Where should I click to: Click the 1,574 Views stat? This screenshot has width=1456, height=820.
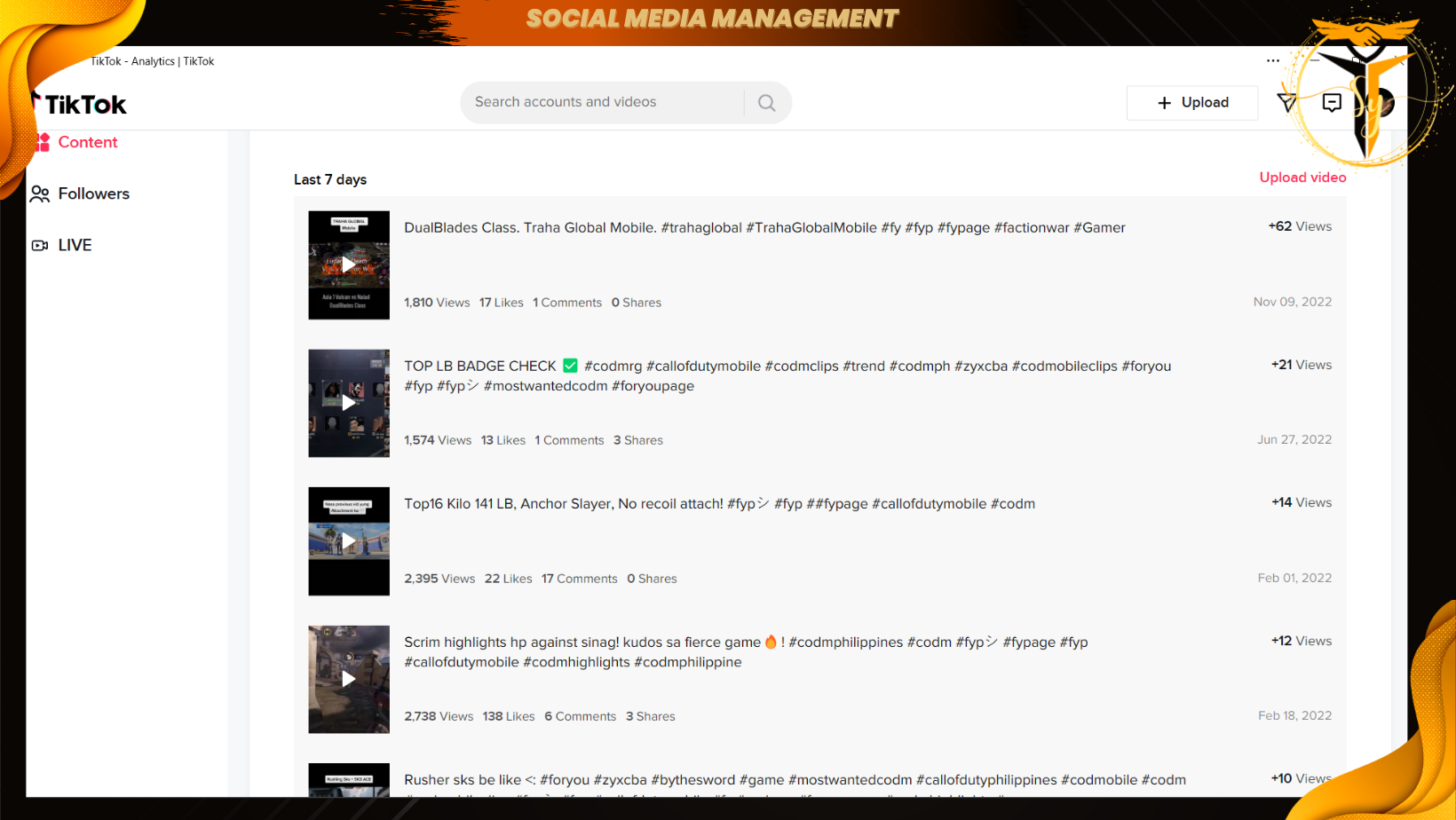pos(438,440)
